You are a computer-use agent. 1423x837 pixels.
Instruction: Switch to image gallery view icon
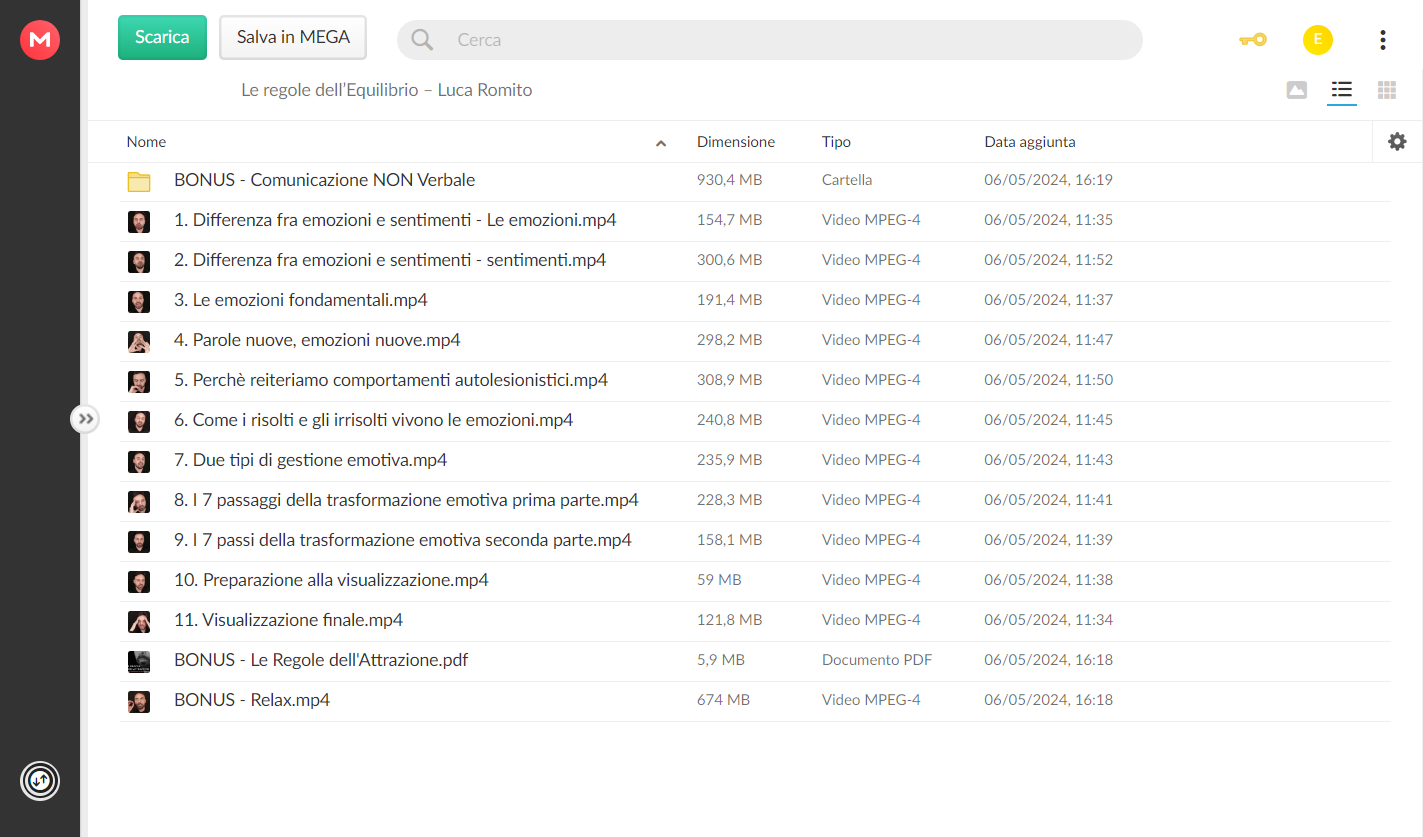click(1296, 90)
